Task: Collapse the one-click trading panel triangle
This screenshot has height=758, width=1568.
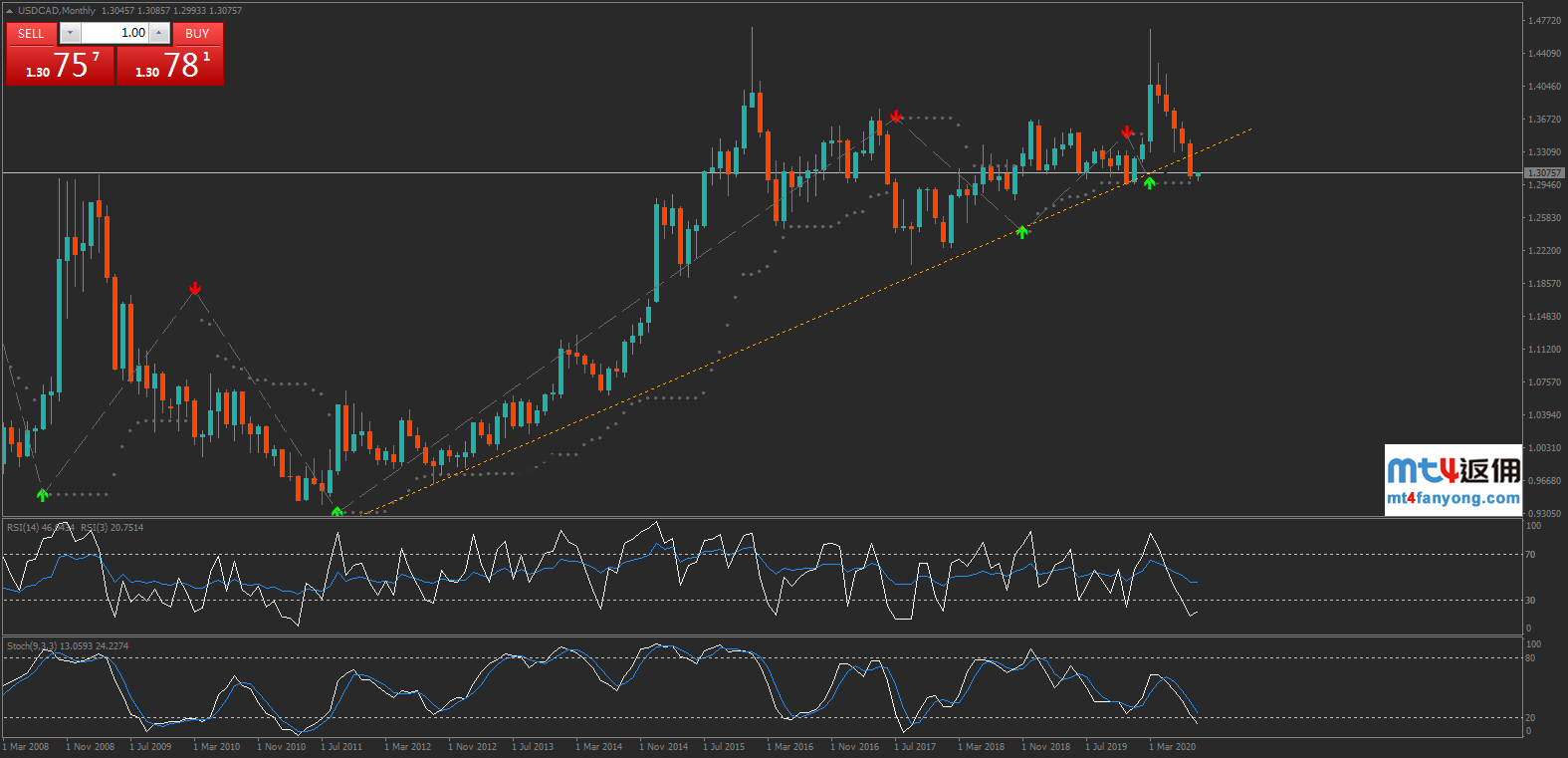Action: click(10, 11)
